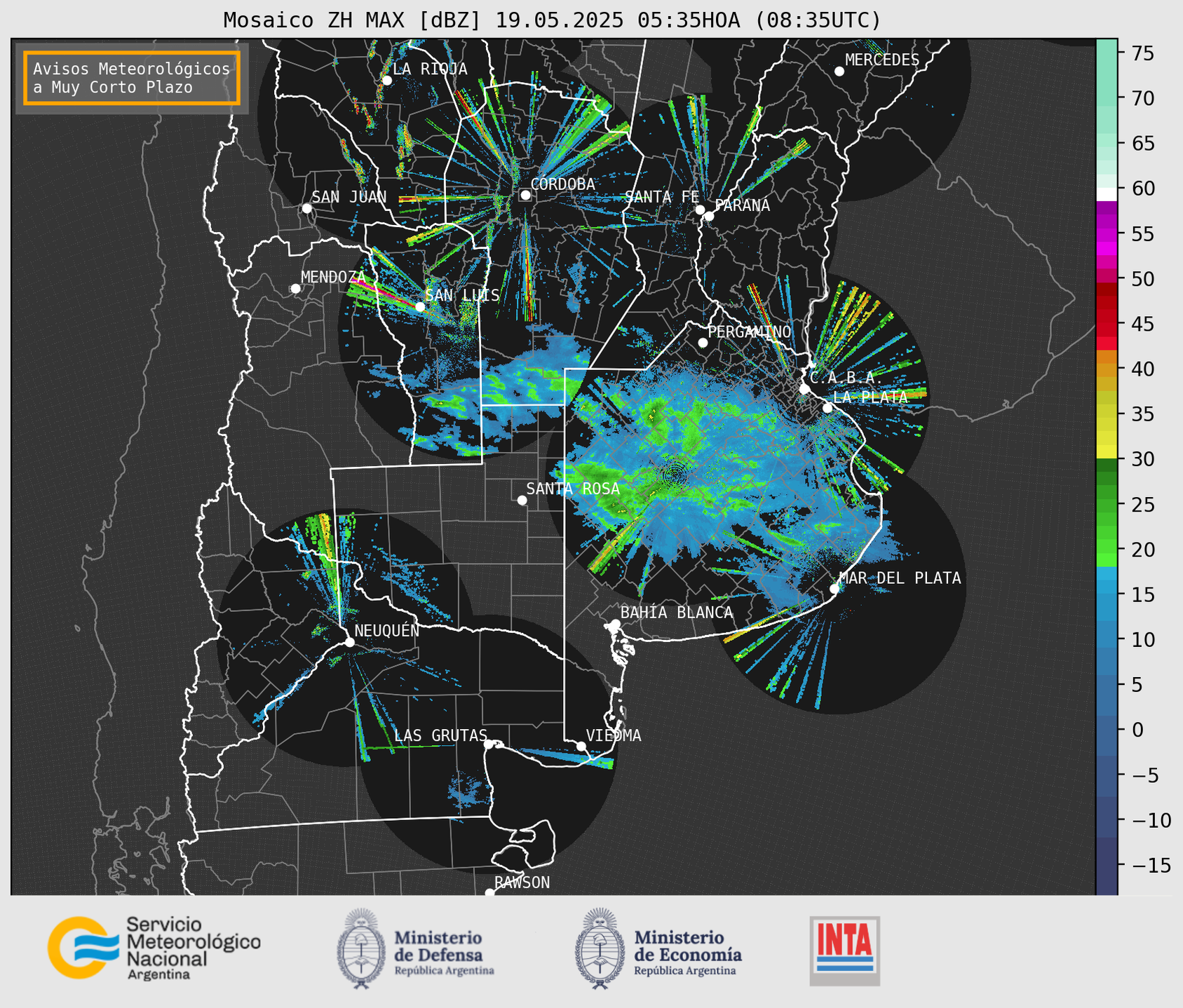Click the Santa Fe city marker dot
1183x1008 pixels.
click(700, 210)
